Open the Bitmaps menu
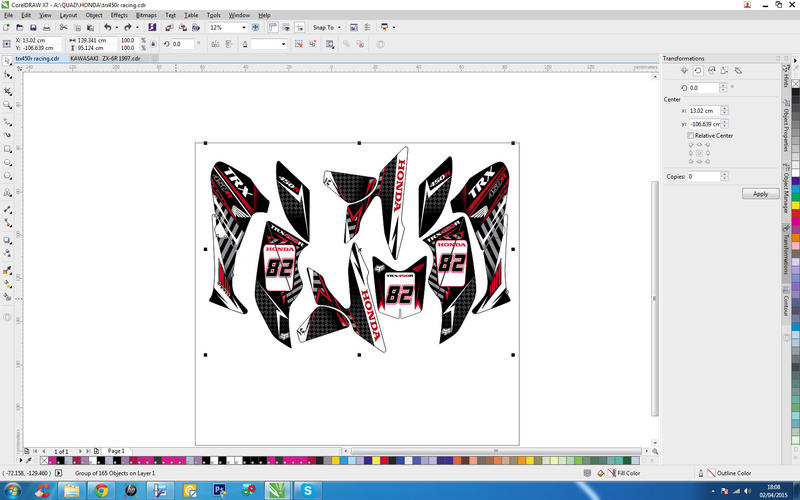 click(x=146, y=15)
